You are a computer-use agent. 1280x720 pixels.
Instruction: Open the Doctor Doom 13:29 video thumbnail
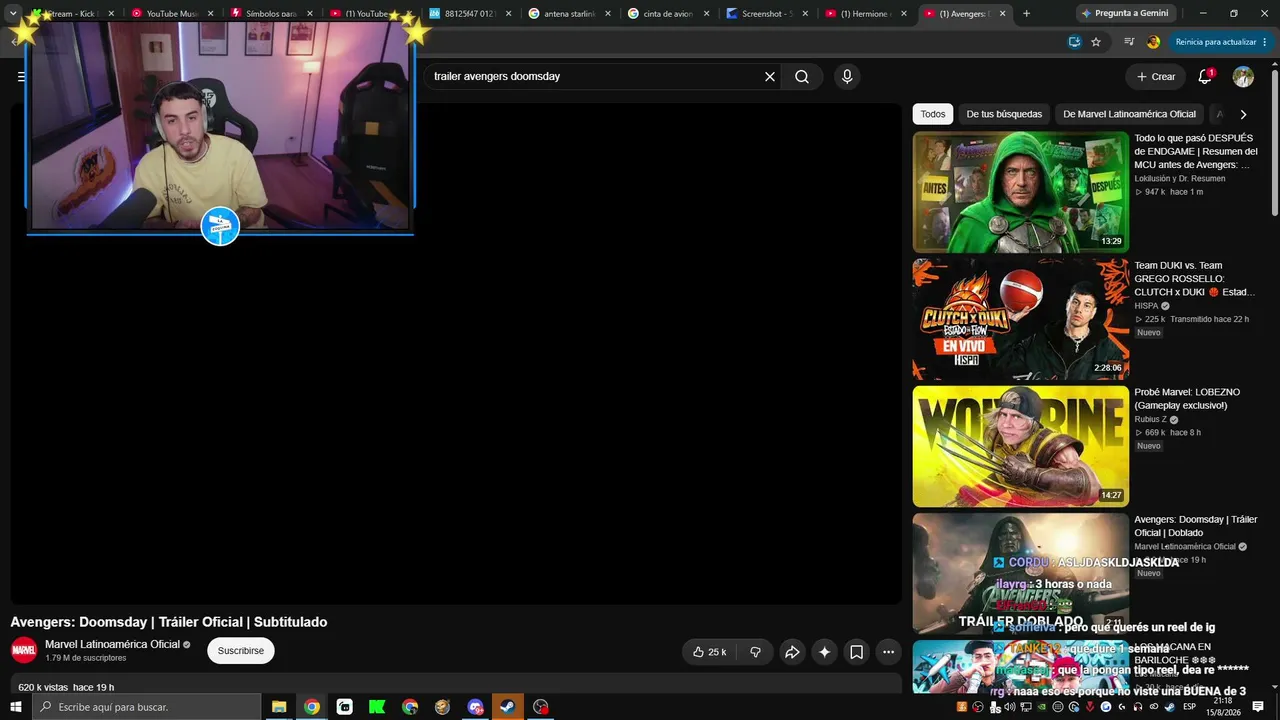click(x=1021, y=192)
